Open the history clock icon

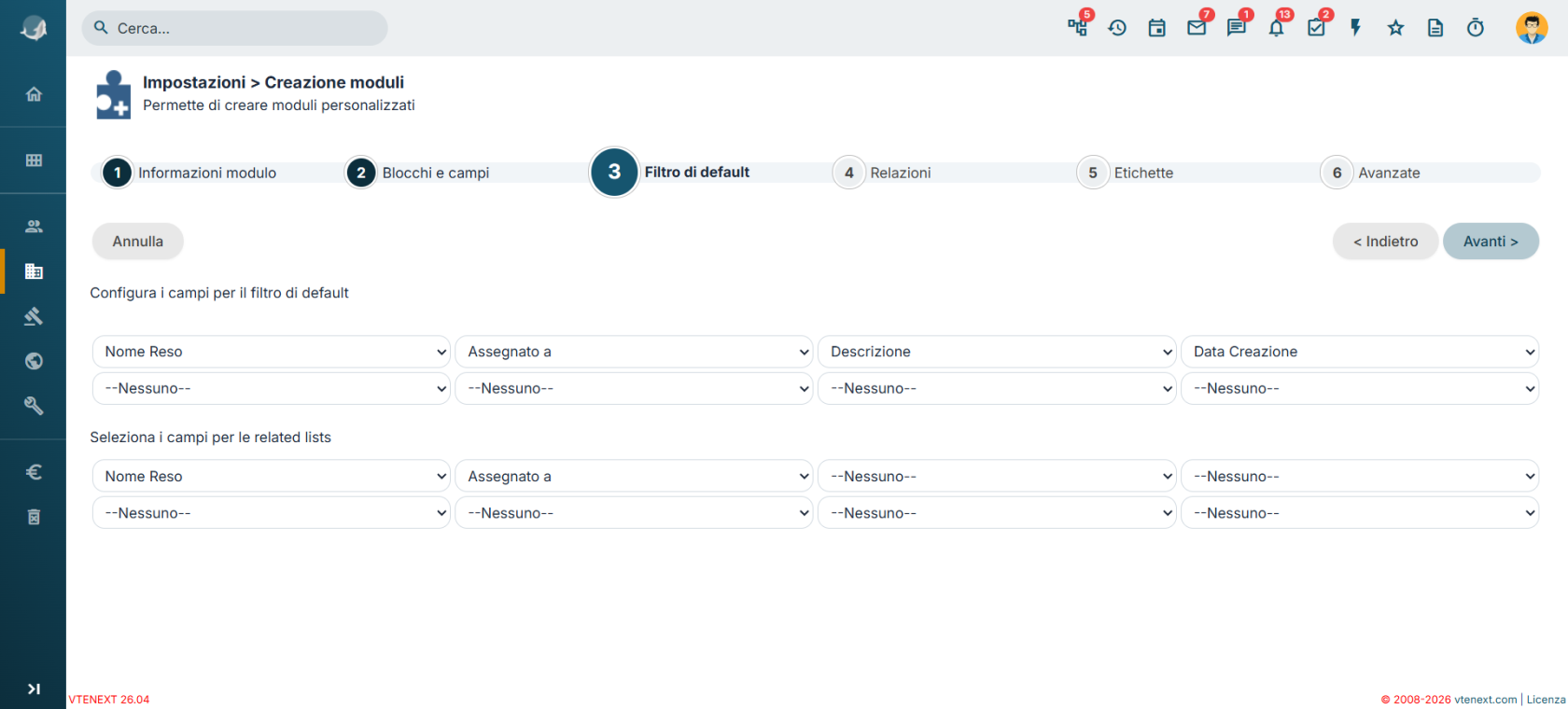[1117, 28]
